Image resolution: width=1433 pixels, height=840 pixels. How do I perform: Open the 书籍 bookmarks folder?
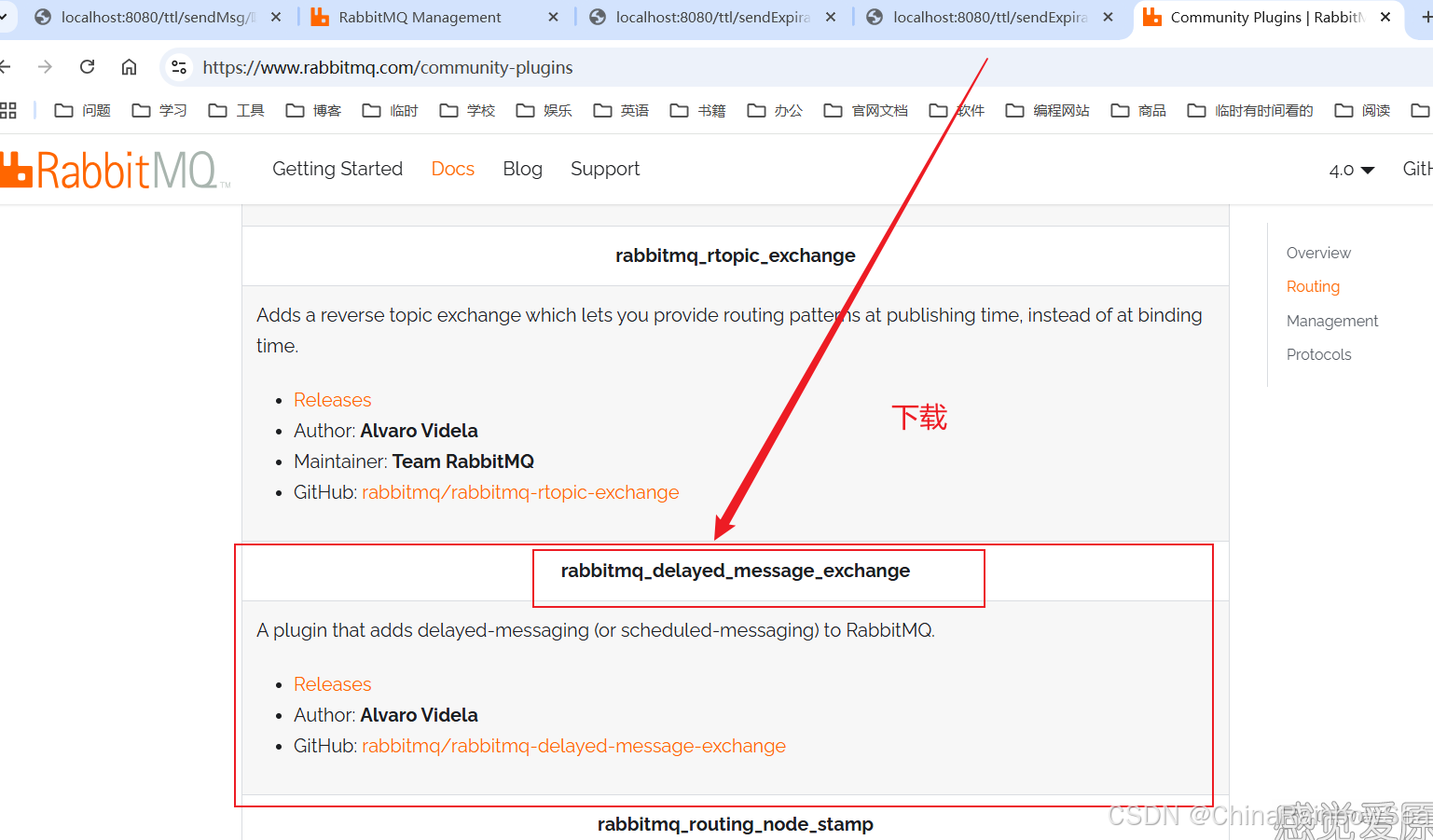pos(698,110)
